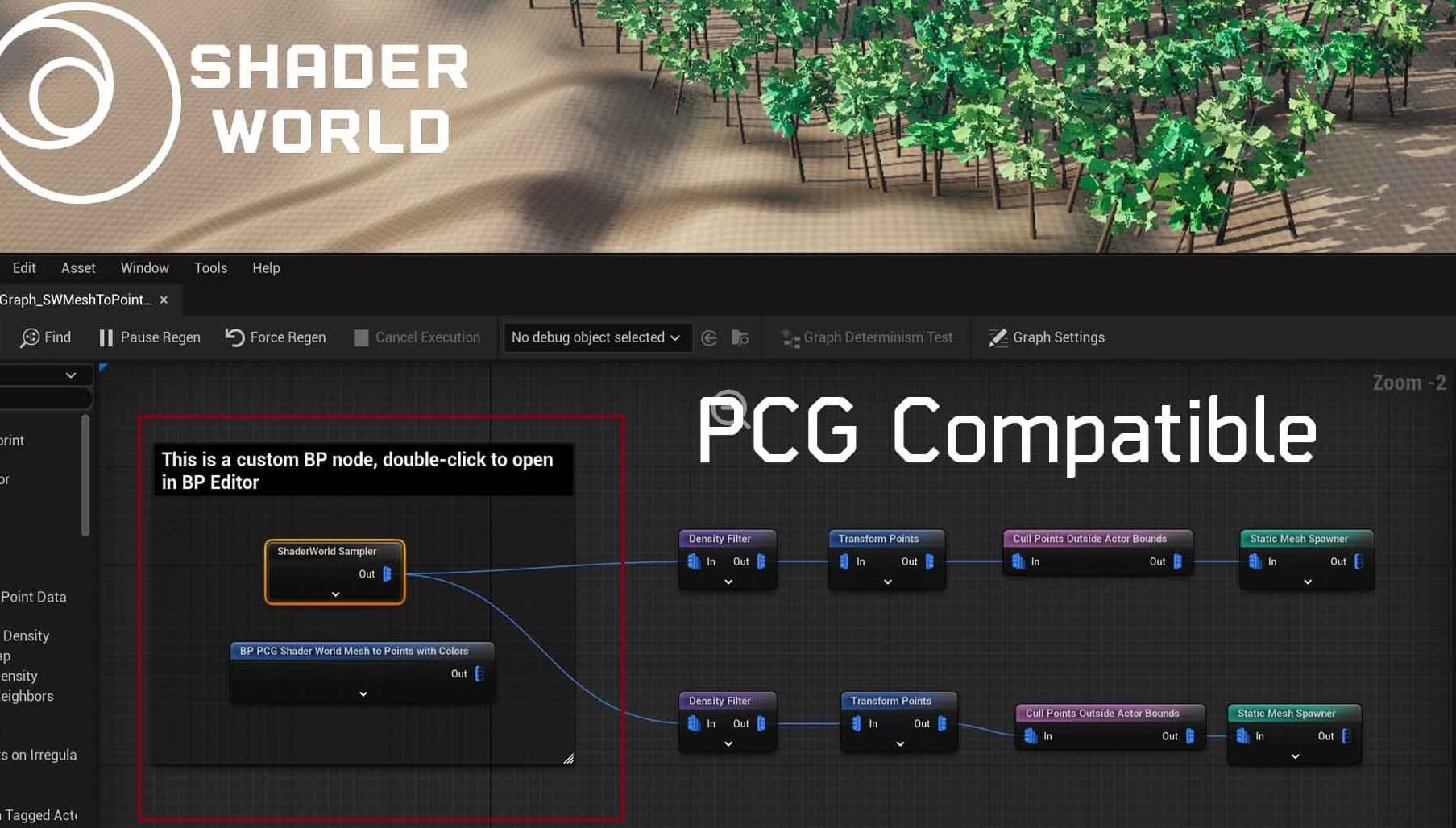Click the Density palette entry
Viewport: 1456px width, 828px height.
click(x=26, y=635)
